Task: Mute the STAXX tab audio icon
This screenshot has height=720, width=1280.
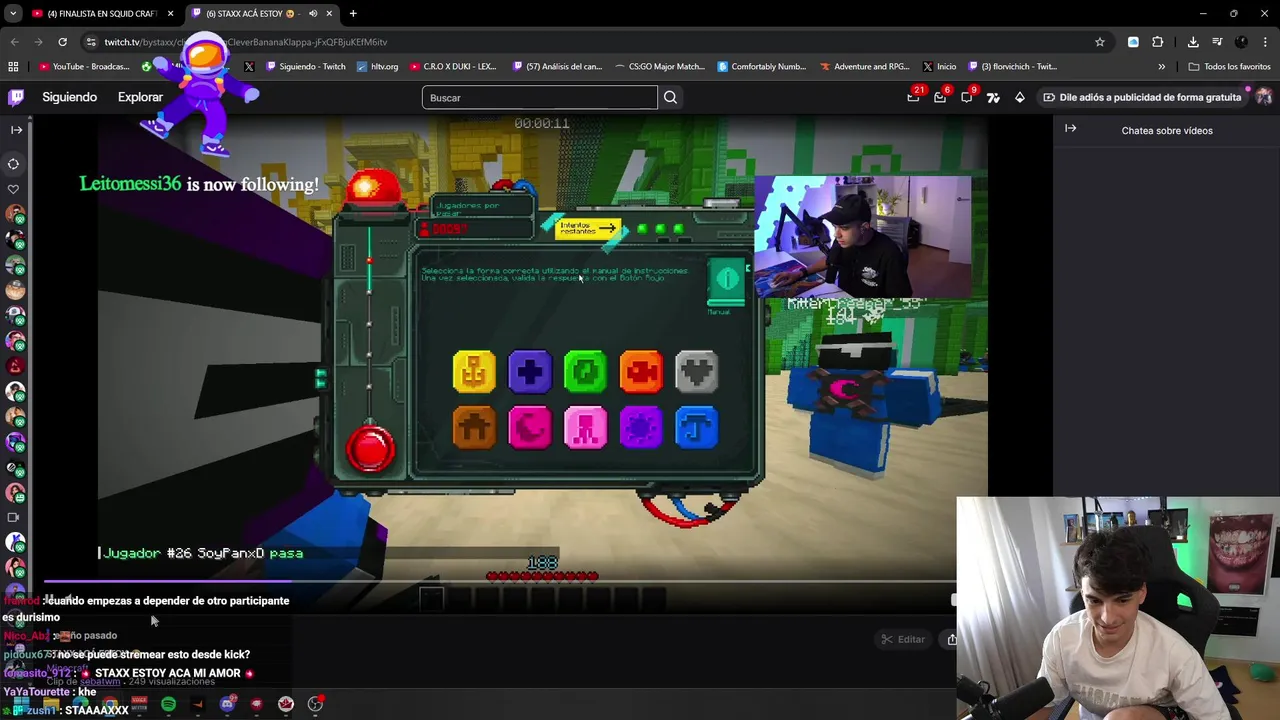Action: [x=313, y=14]
